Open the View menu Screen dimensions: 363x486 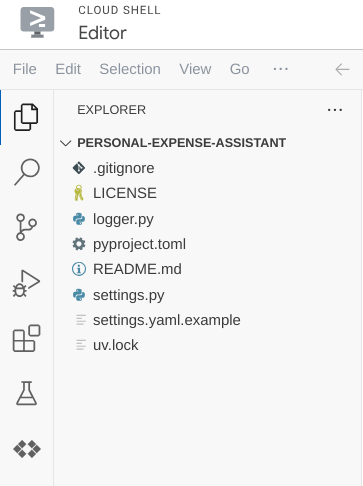pyautogui.click(x=195, y=69)
